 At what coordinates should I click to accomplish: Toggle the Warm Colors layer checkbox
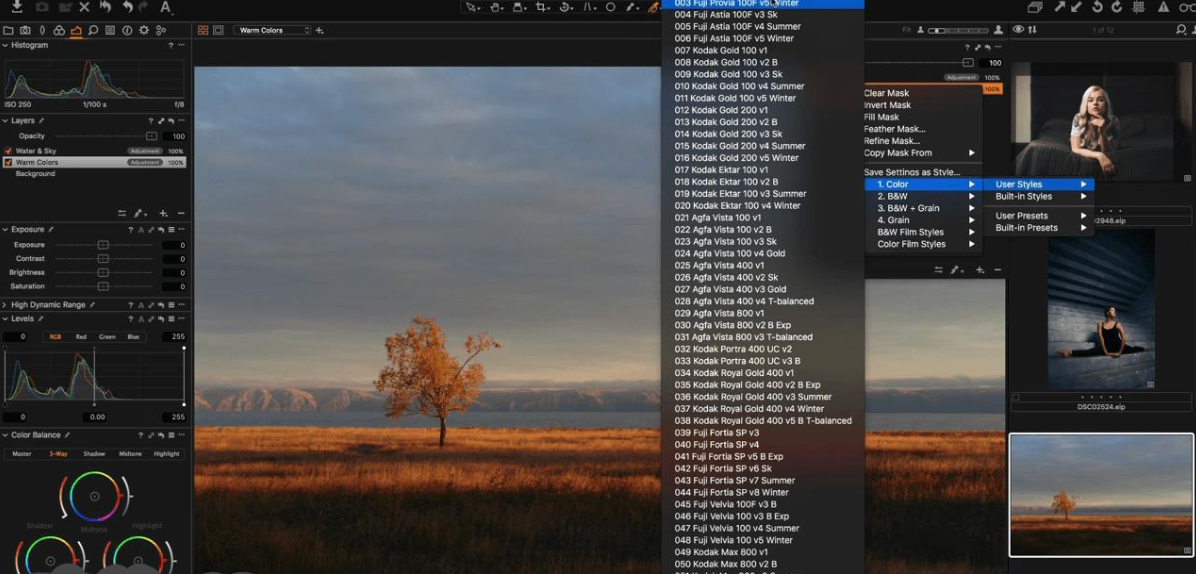pos(8,162)
